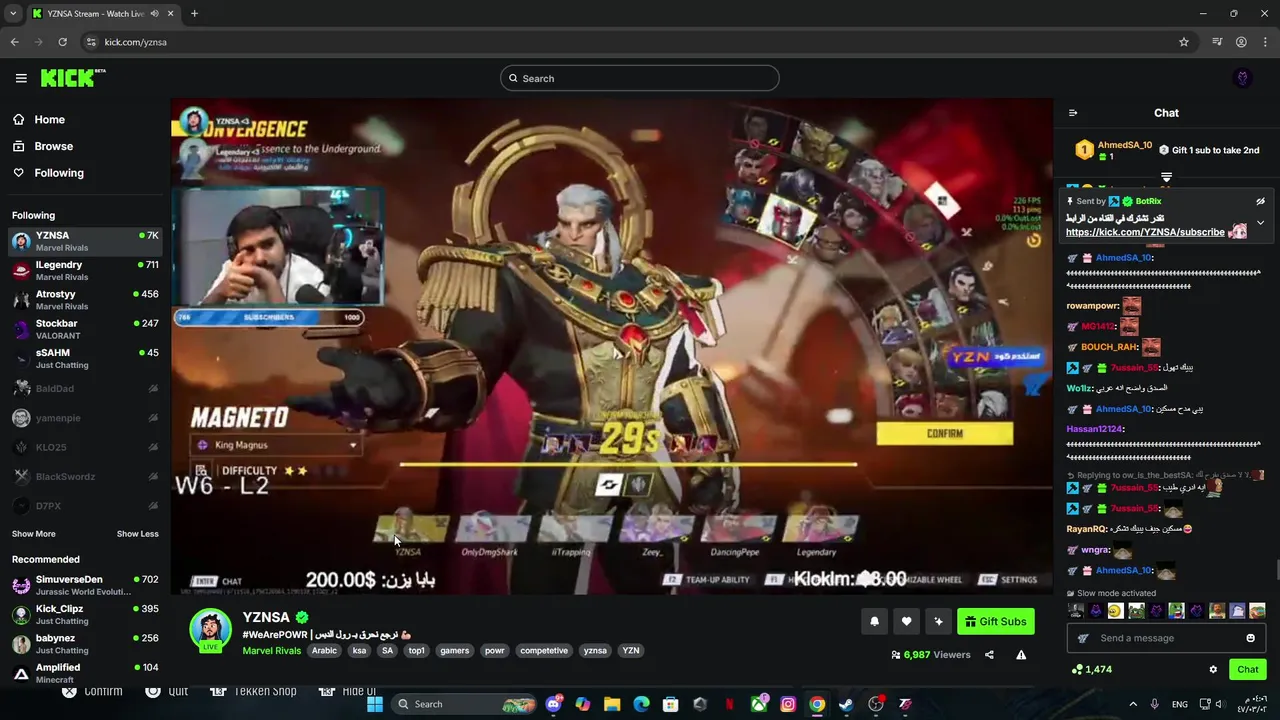
Task: Select the top1 tag
Action: [x=417, y=650]
